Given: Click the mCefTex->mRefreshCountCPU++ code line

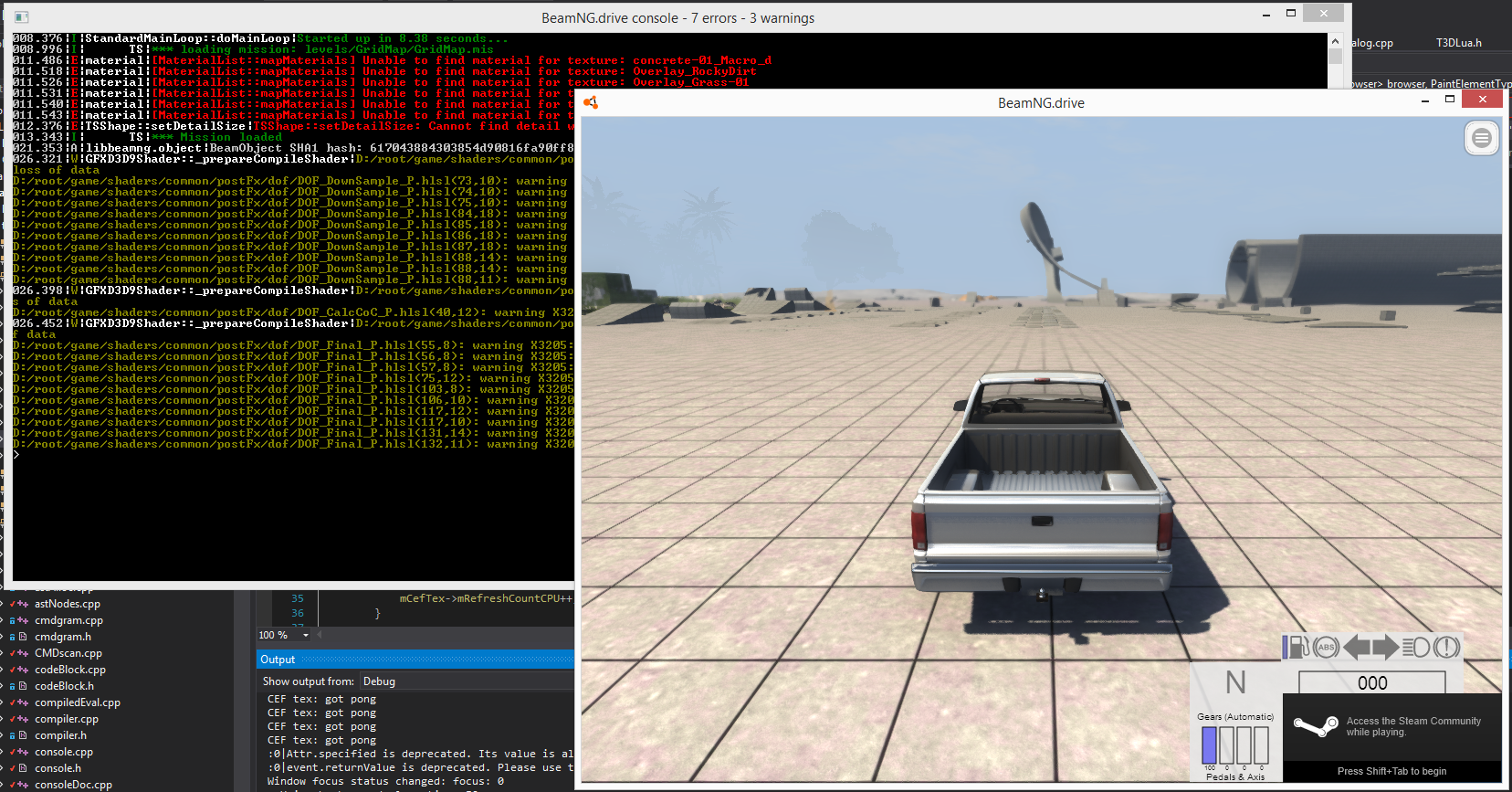Looking at the screenshot, I should (486, 598).
